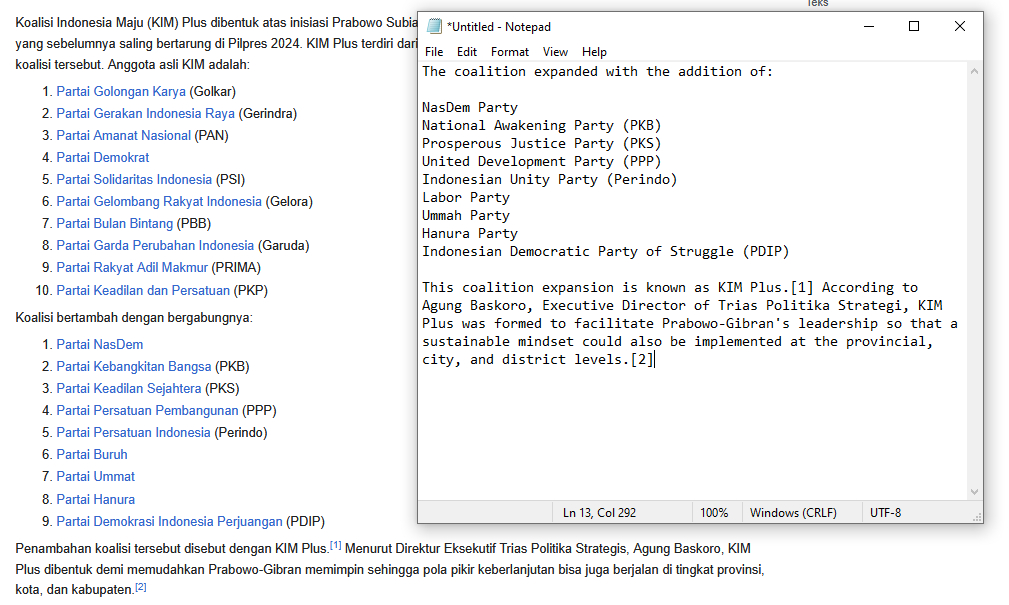This screenshot has width=1009, height=605.
Task: Click the scroll up arrow in Notepad
Action: (975, 71)
